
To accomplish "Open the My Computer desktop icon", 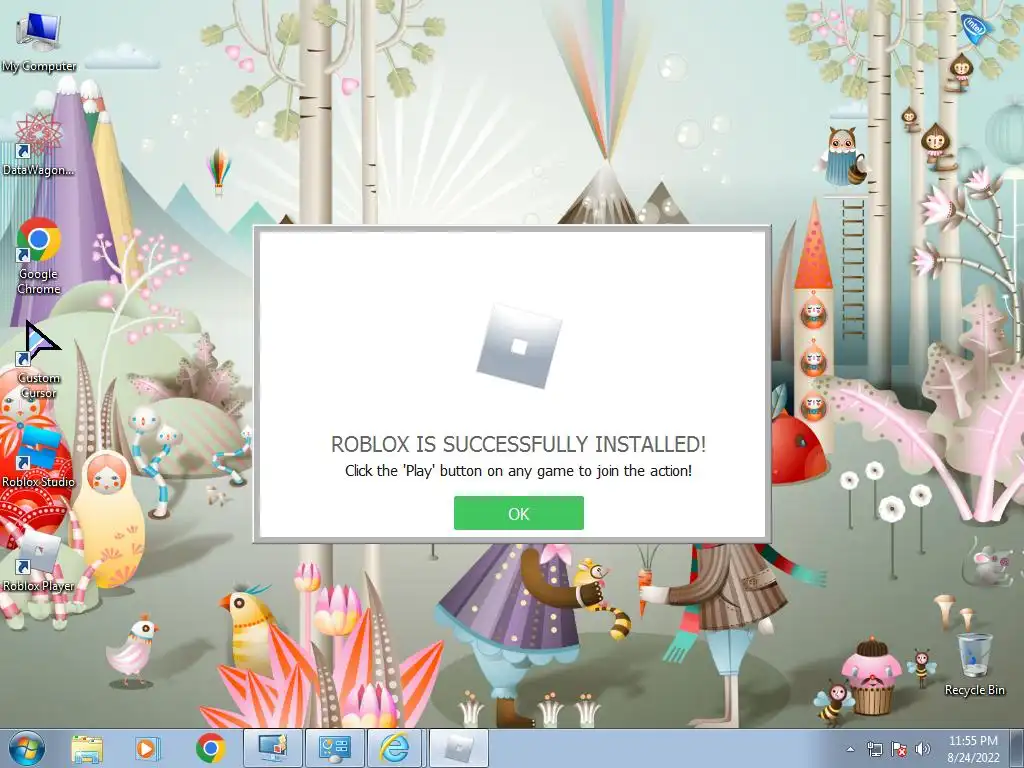I will [x=39, y=42].
